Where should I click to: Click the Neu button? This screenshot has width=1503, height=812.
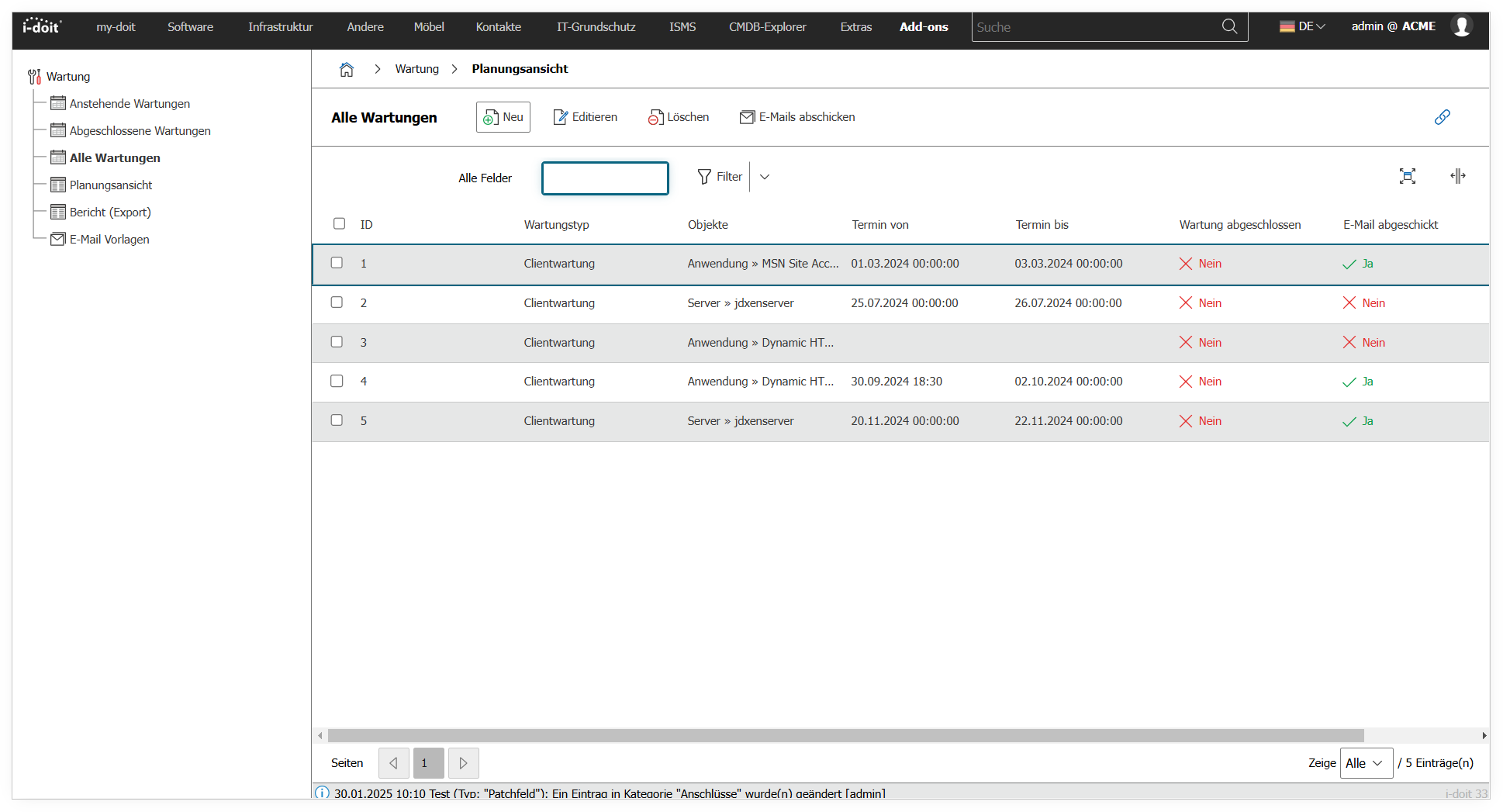click(503, 117)
